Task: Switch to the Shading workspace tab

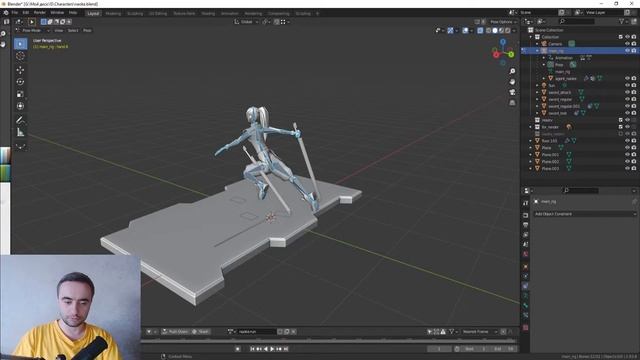Action: tap(208, 13)
